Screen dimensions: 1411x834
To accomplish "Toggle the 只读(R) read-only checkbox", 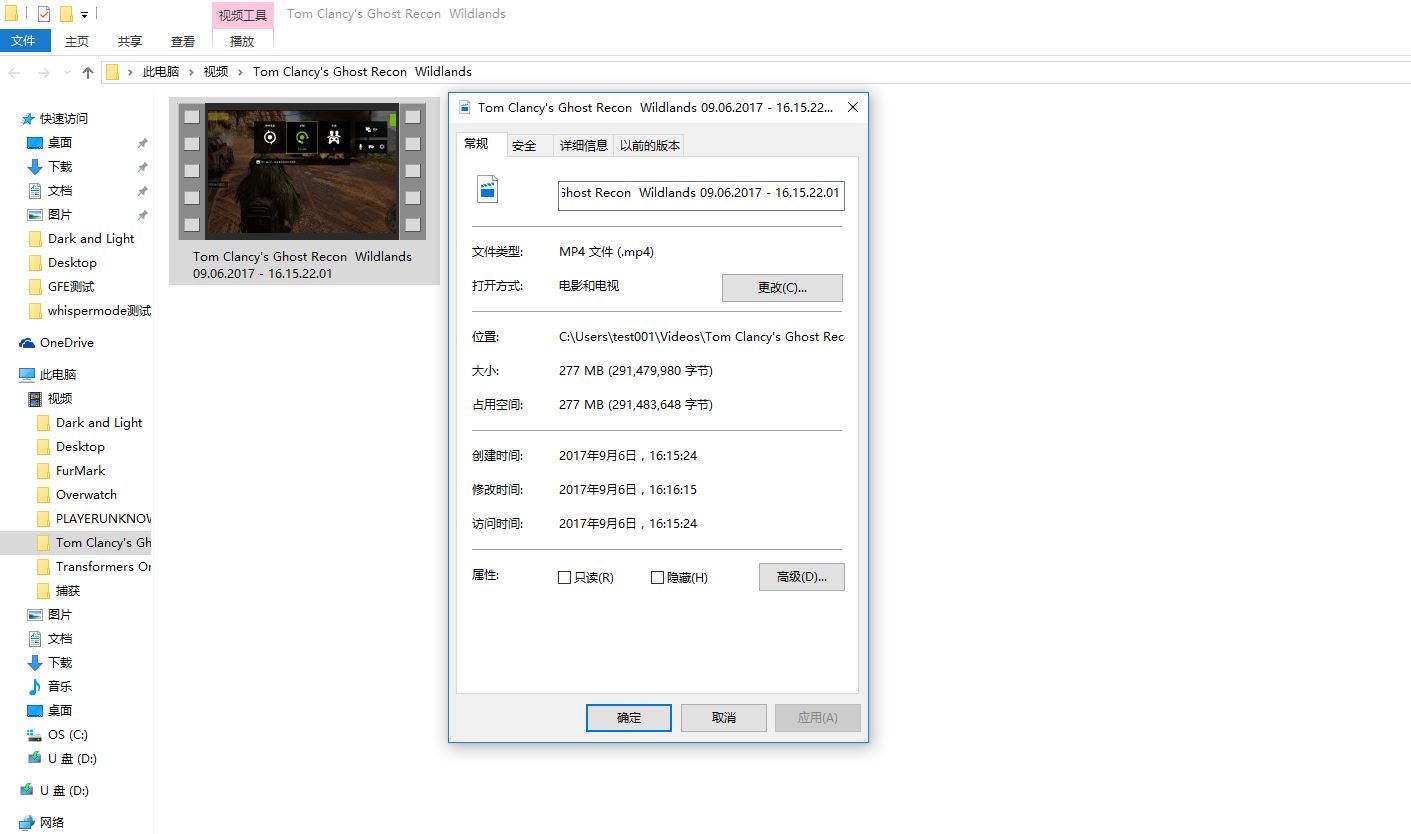I will click(565, 578).
